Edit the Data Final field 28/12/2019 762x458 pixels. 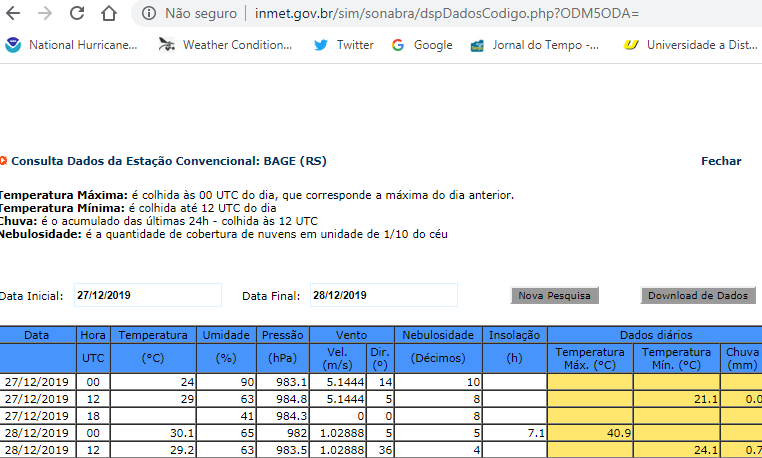[x=384, y=295]
